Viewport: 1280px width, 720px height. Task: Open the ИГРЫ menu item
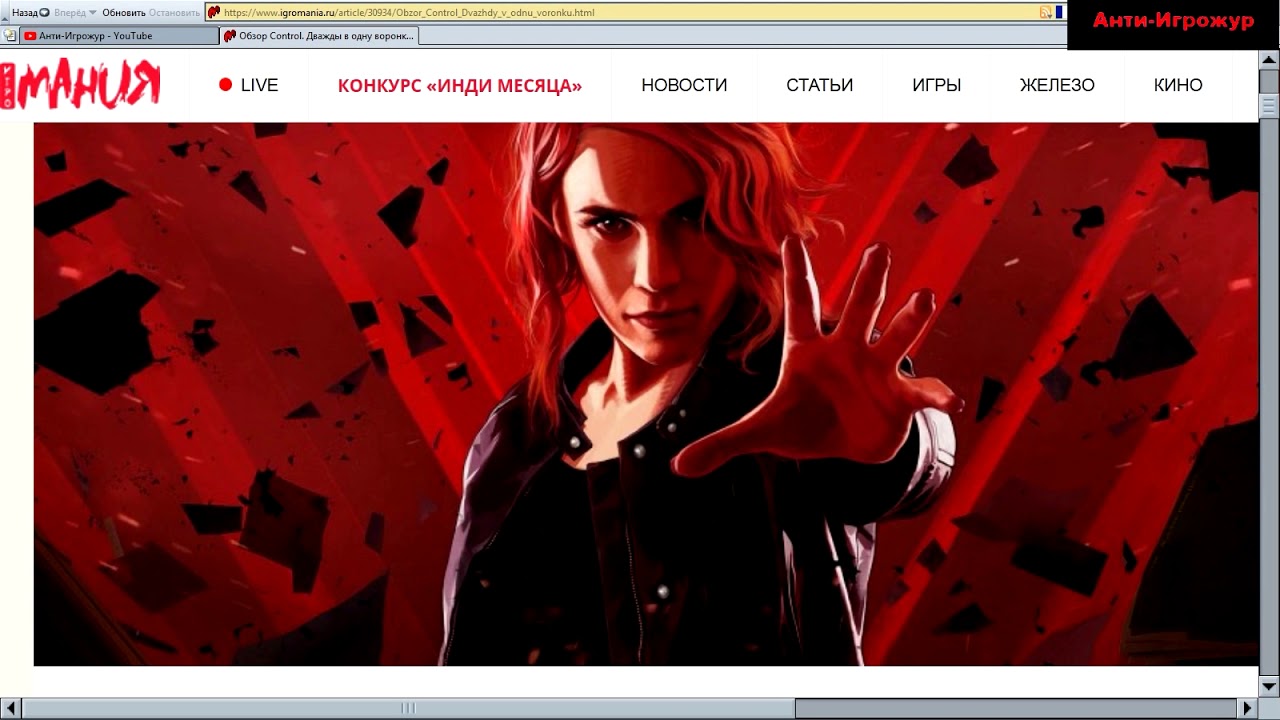click(x=937, y=85)
